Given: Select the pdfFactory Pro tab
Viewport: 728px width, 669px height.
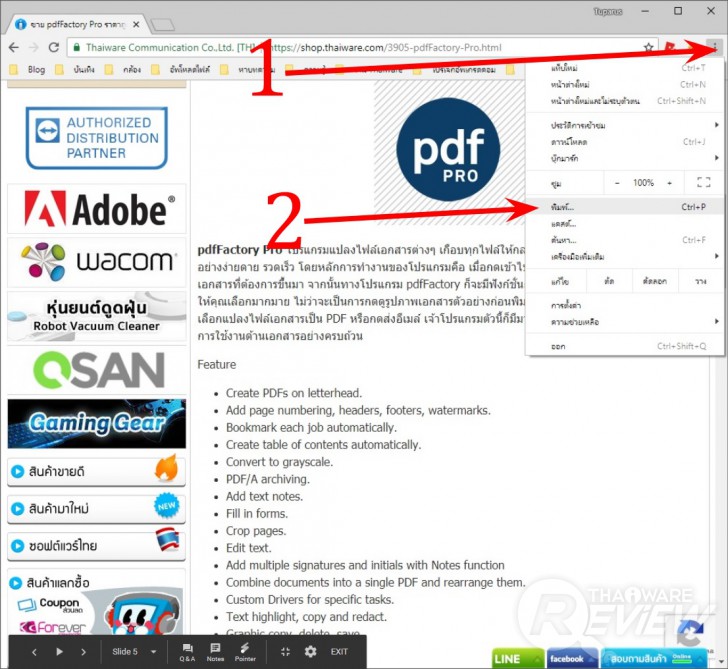Looking at the screenshot, I should point(77,25).
